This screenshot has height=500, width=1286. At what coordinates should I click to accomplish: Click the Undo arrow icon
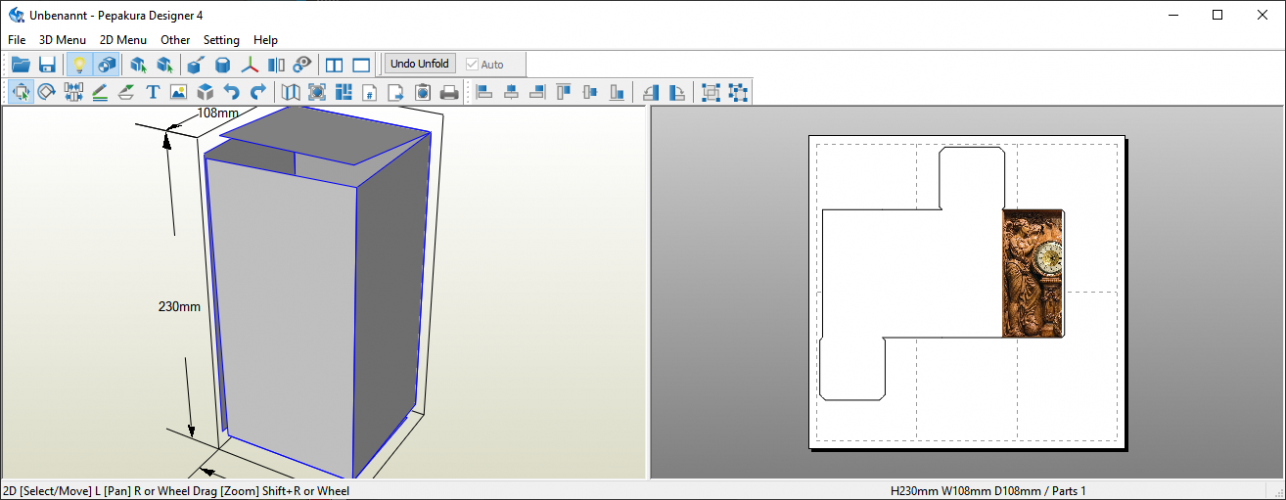pyautogui.click(x=231, y=92)
